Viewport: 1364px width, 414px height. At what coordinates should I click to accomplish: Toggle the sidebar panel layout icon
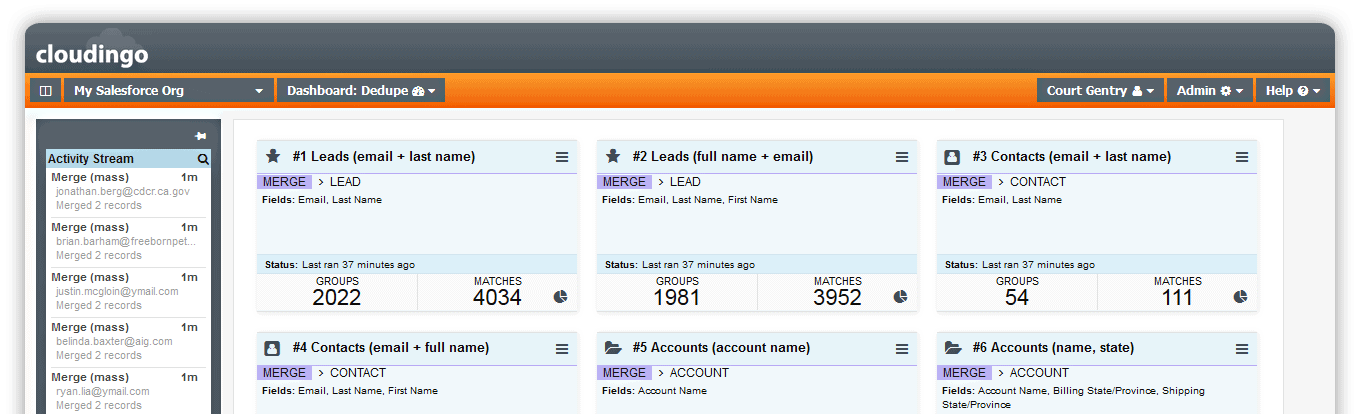45,90
